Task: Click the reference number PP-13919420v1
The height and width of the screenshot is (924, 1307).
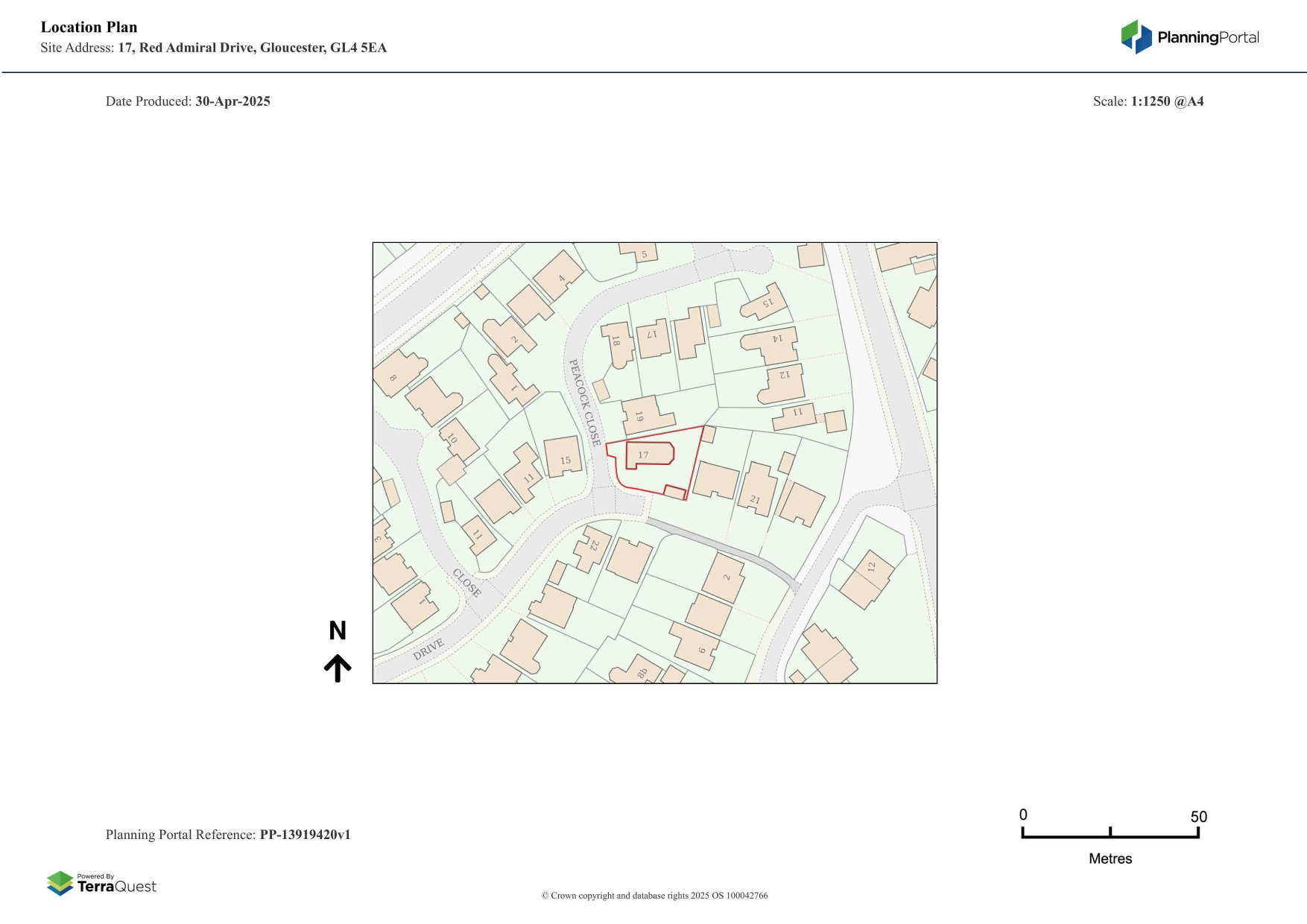Action: point(305,835)
